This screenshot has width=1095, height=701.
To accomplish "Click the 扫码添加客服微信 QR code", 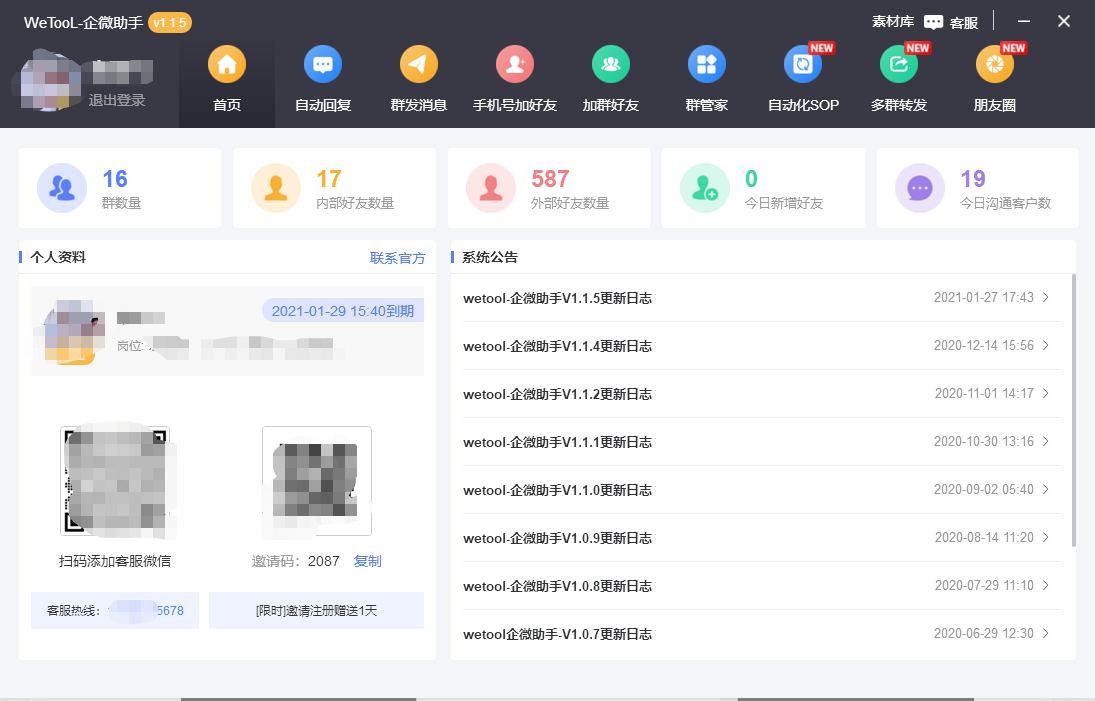I will (115, 481).
